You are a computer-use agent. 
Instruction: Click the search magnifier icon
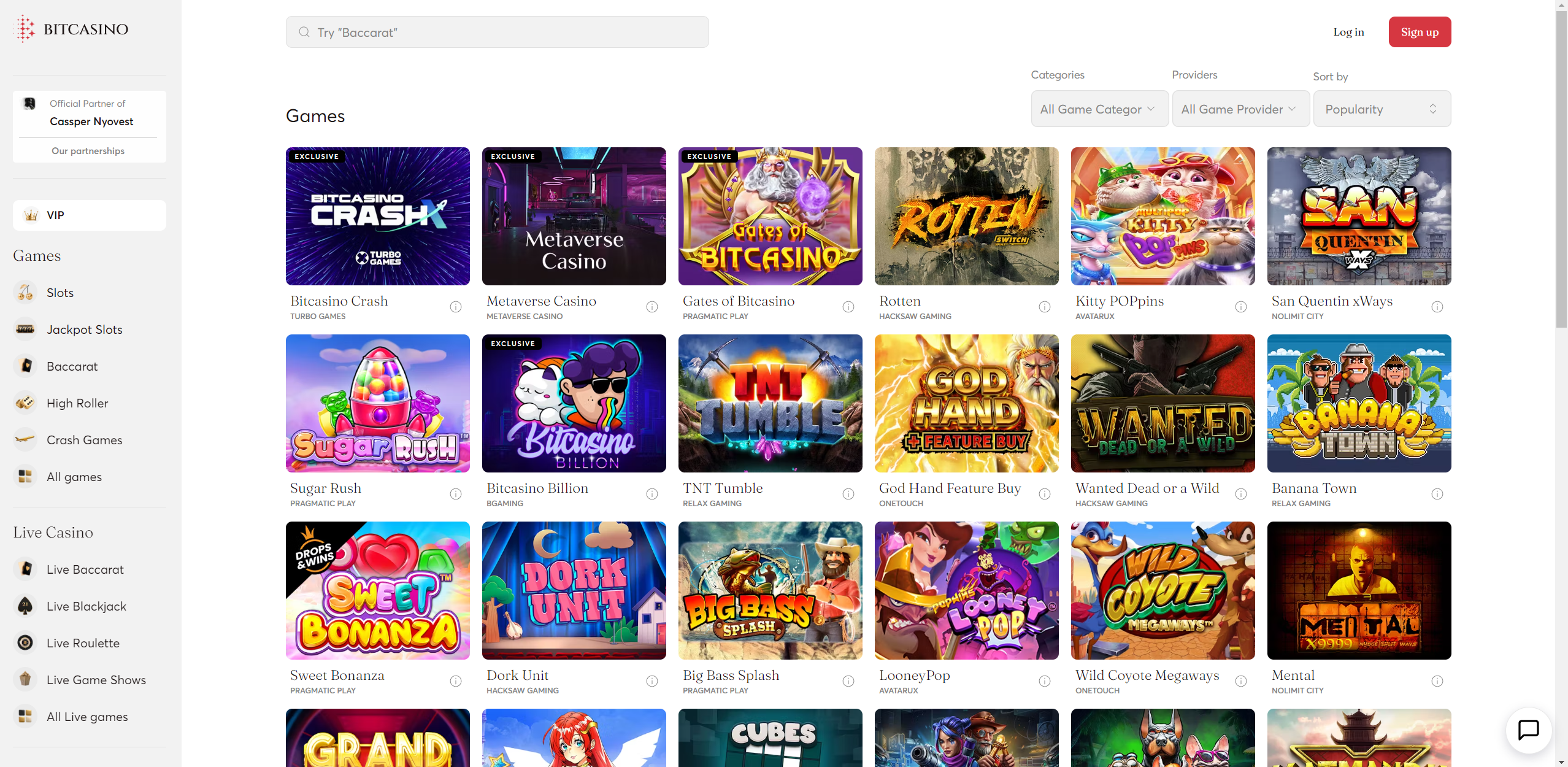pyautogui.click(x=304, y=32)
